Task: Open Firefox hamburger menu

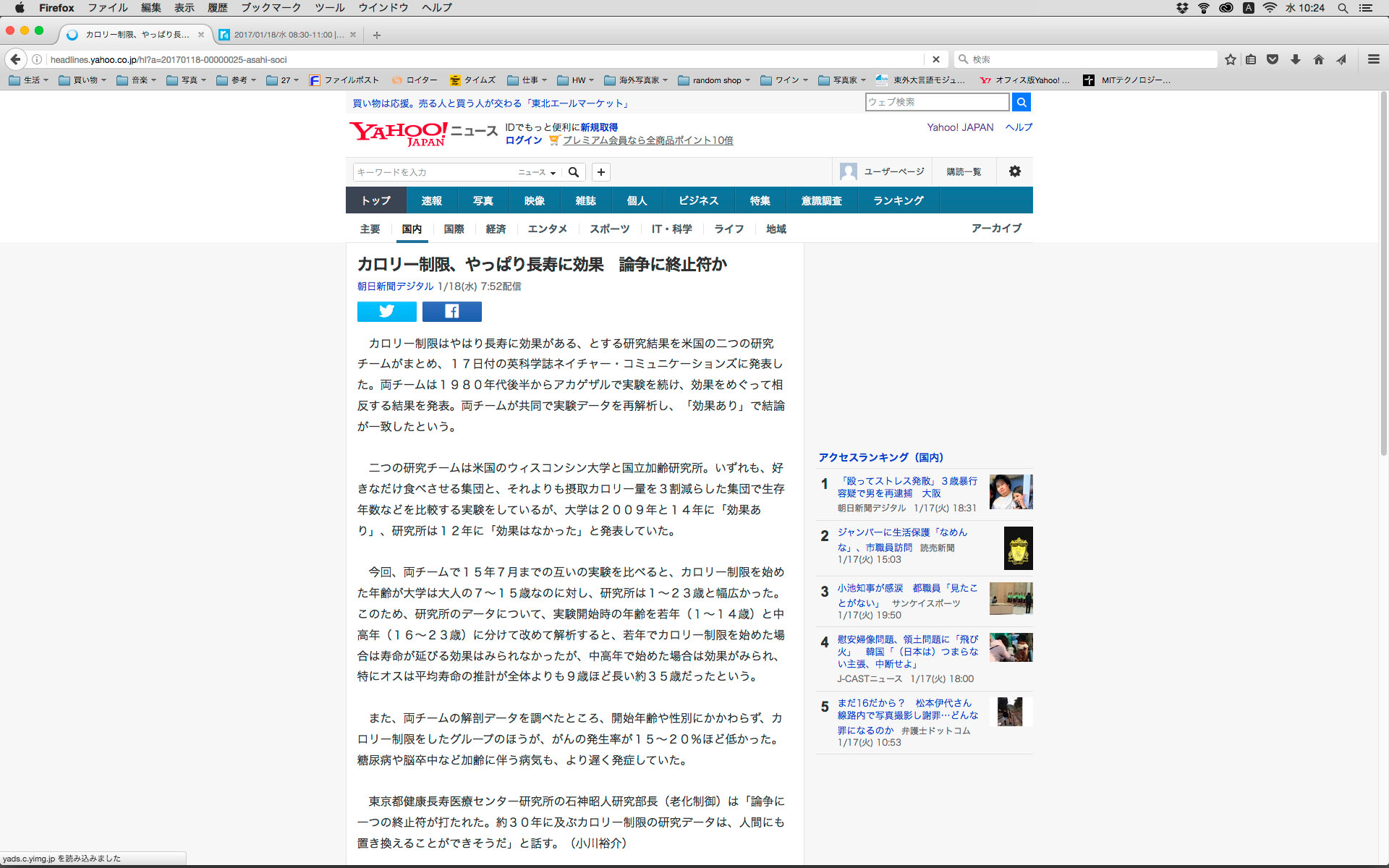Action: click(x=1373, y=59)
